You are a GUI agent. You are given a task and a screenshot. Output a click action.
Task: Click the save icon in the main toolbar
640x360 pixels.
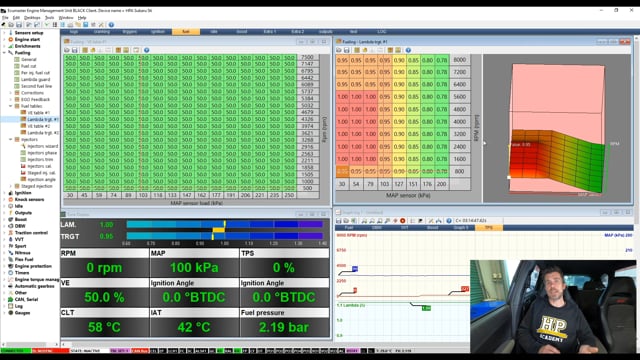pyautogui.click(x=19, y=25)
